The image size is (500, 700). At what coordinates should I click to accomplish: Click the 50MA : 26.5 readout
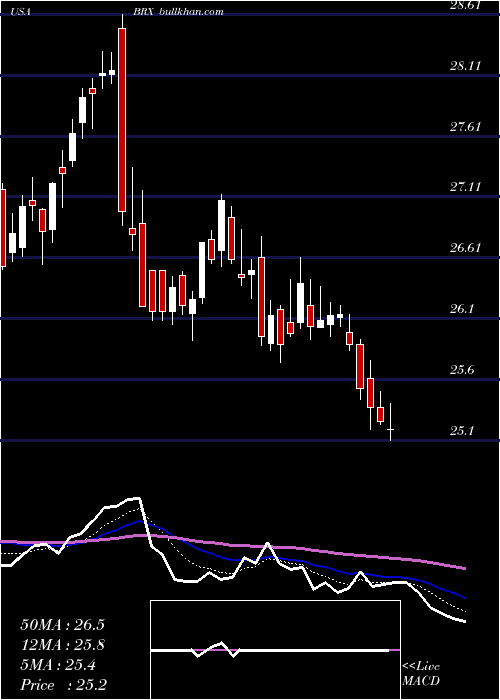62,625
